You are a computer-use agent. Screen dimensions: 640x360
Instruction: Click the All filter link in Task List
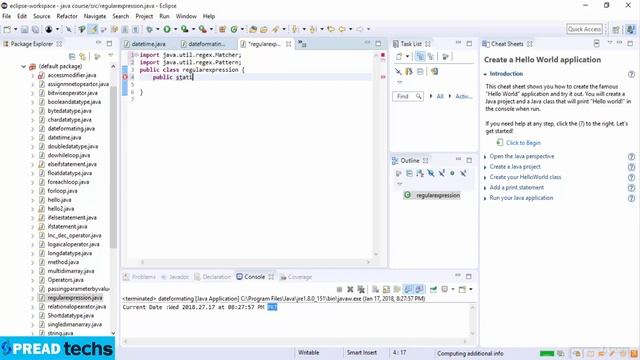(440, 97)
